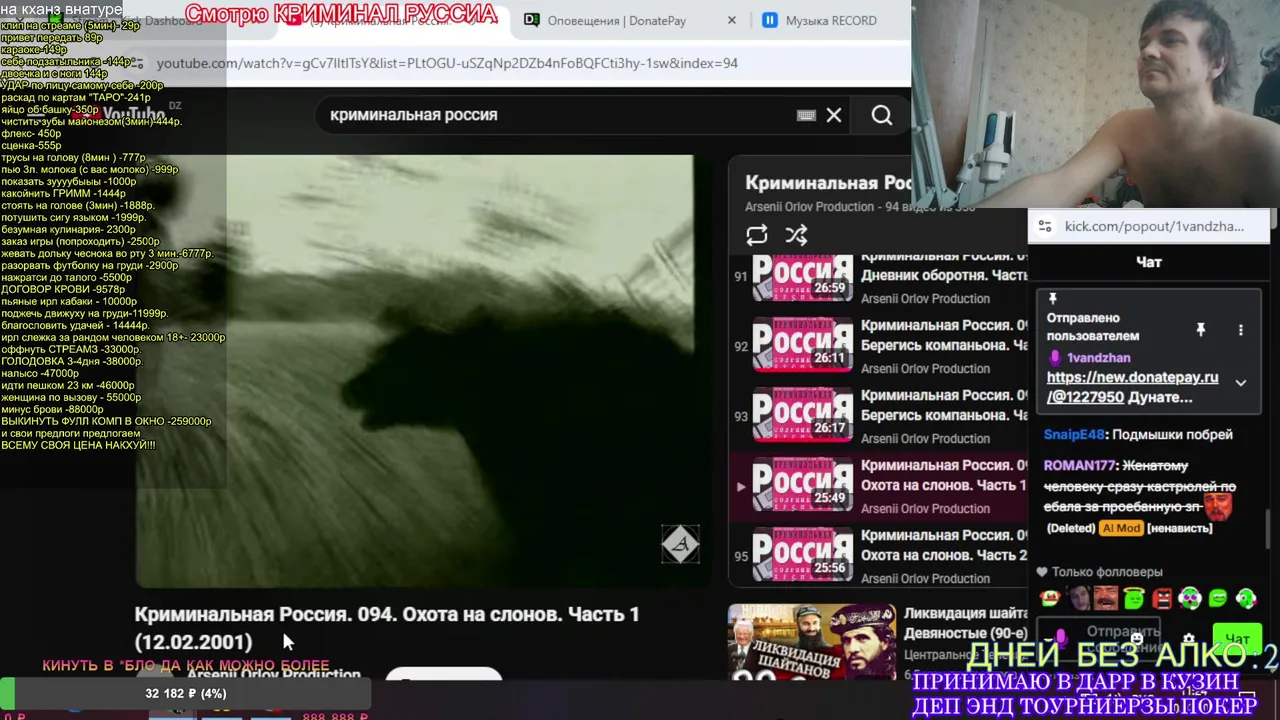Image resolution: width=1280 pixels, height=720 pixels.
Task: Open site info icon in Kick popout
Action: [x=1045, y=226]
